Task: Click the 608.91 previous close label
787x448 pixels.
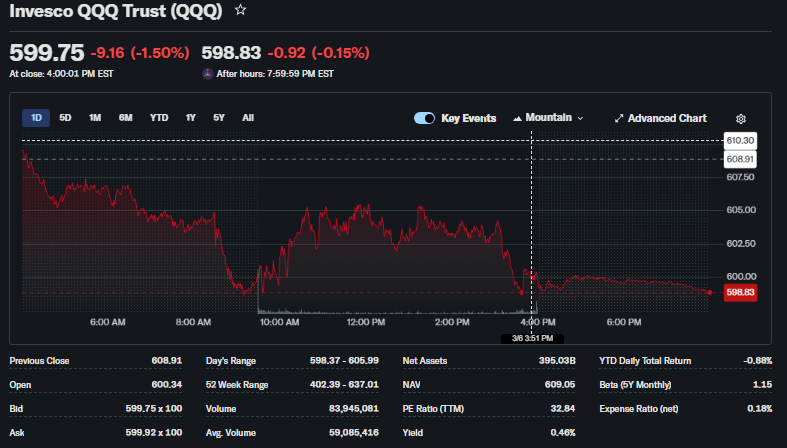Action: click(740, 159)
